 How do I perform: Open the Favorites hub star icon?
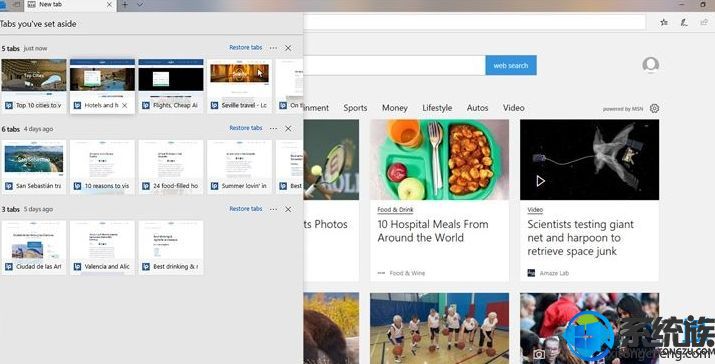click(x=664, y=22)
